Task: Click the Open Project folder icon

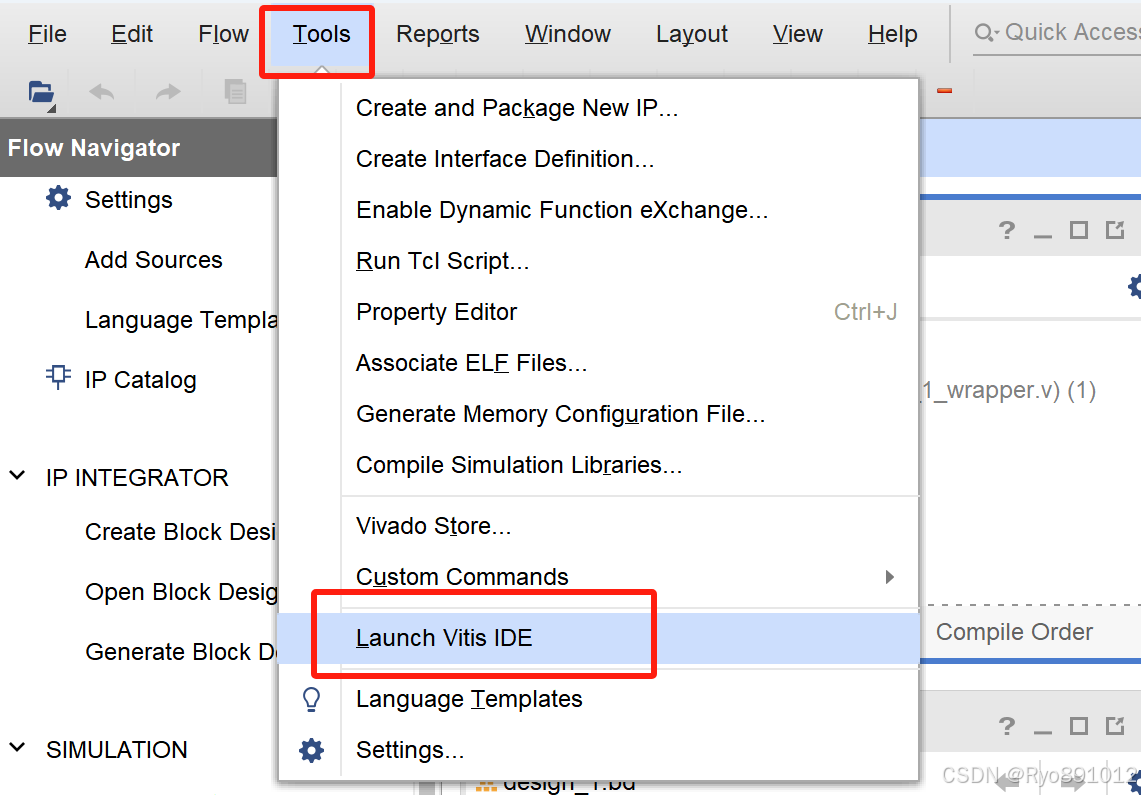Action: (41, 94)
